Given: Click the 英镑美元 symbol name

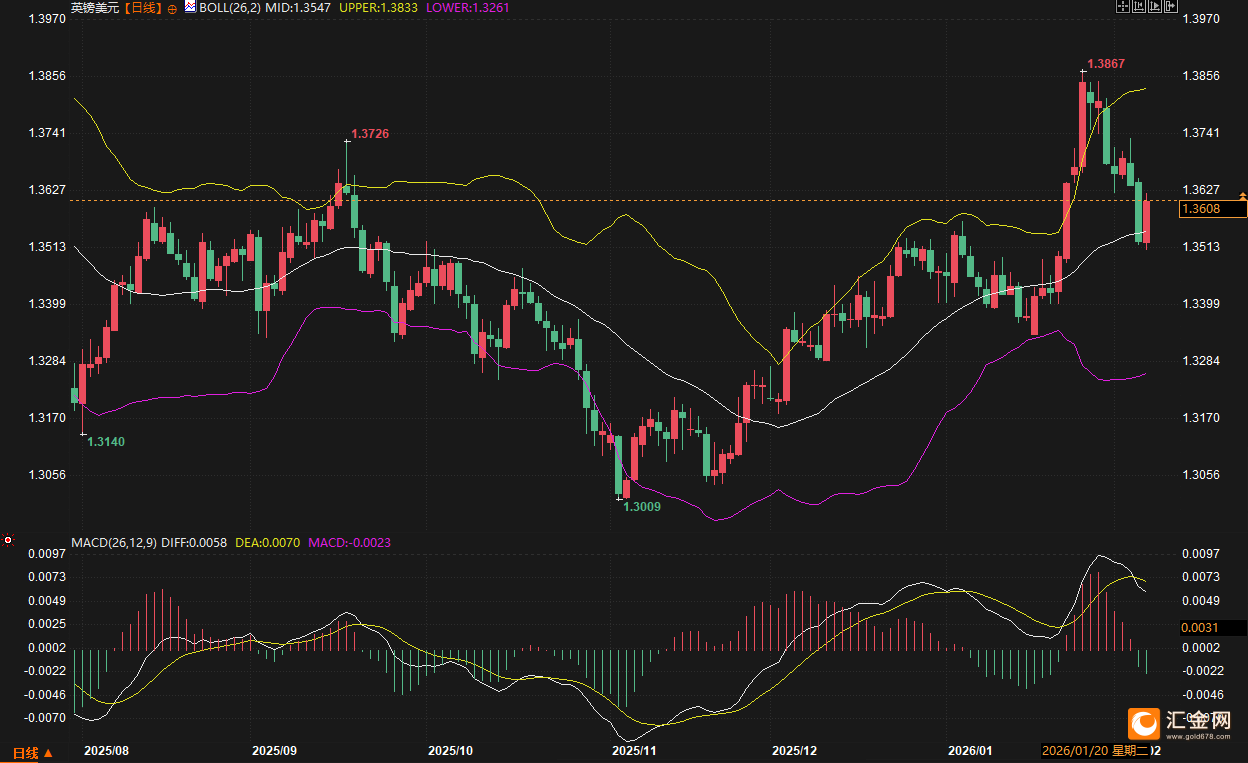Looking at the screenshot, I should pos(94,8).
